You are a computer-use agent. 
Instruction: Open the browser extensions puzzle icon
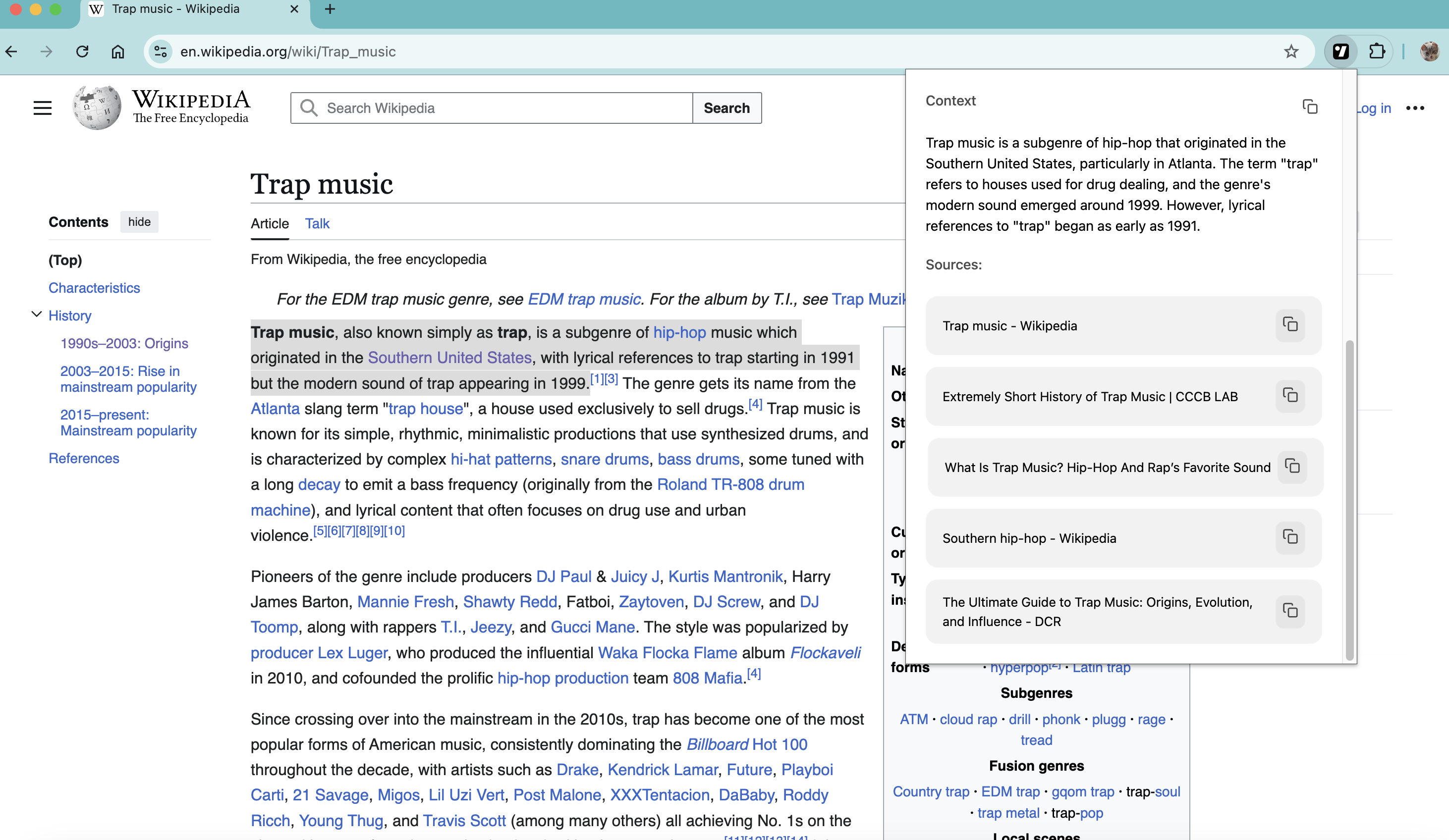[1377, 51]
